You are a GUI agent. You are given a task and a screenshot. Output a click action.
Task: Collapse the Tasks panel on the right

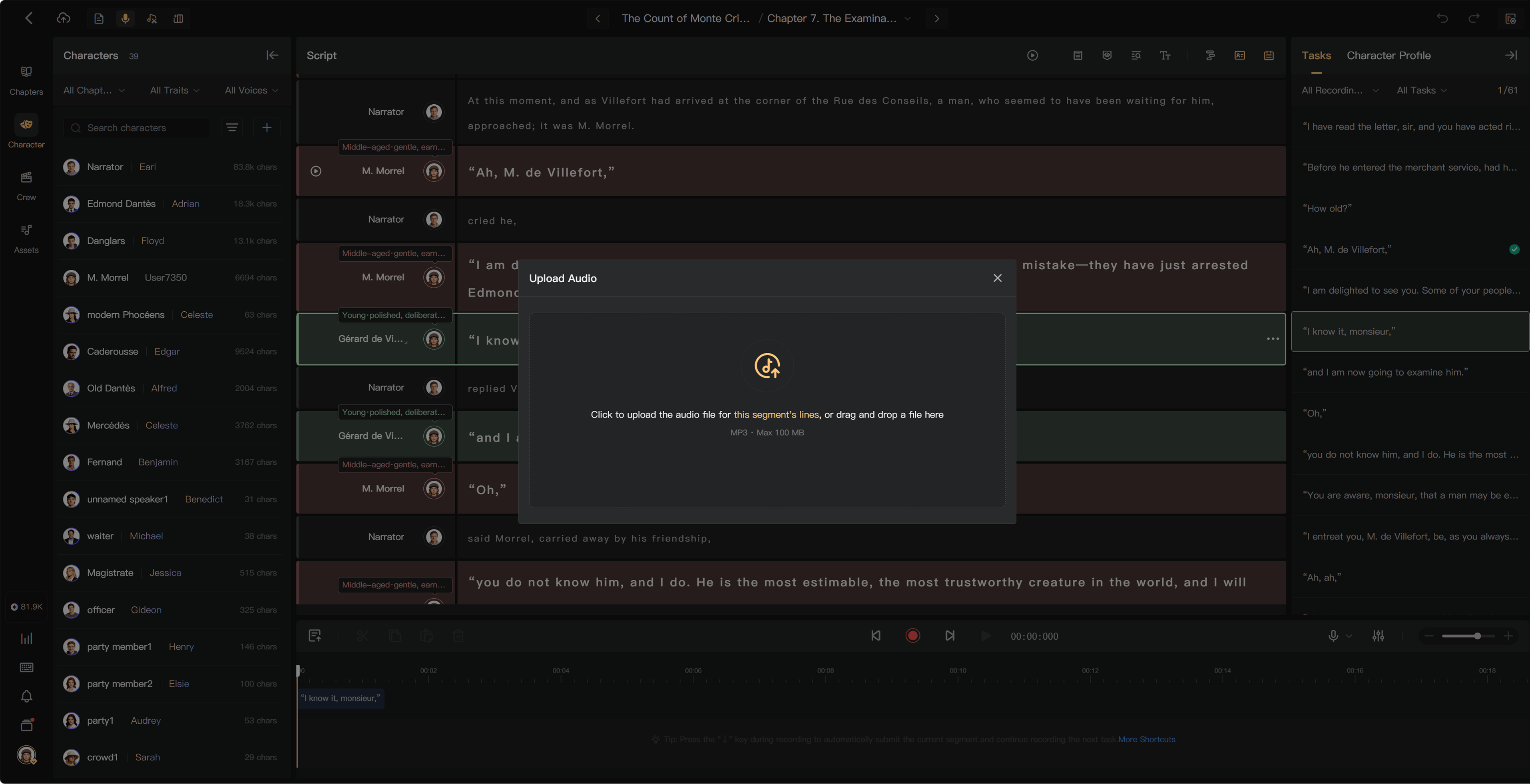pos(1510,55)
